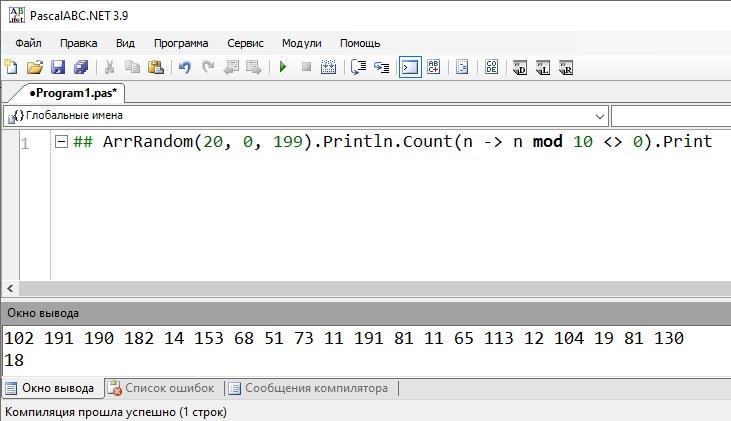The width and height of the screenshot is (731, 421).
Task: Open the Помощь menu
Action: point(360,43)
